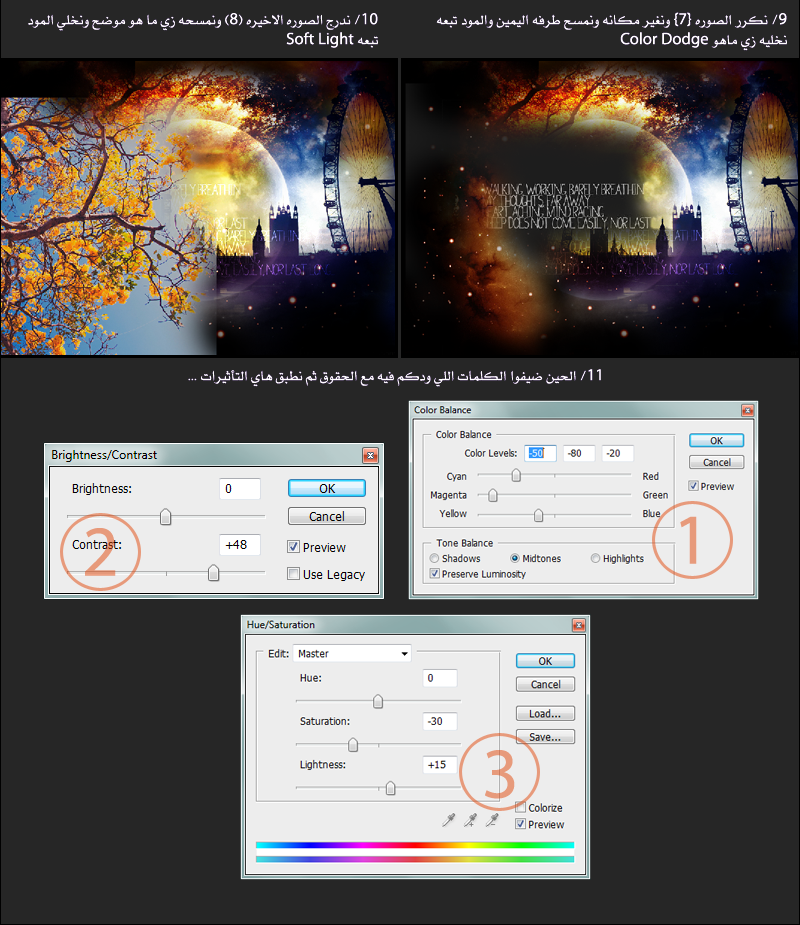Enable the Colorize option
800x925 pixels.
[521, 807]
